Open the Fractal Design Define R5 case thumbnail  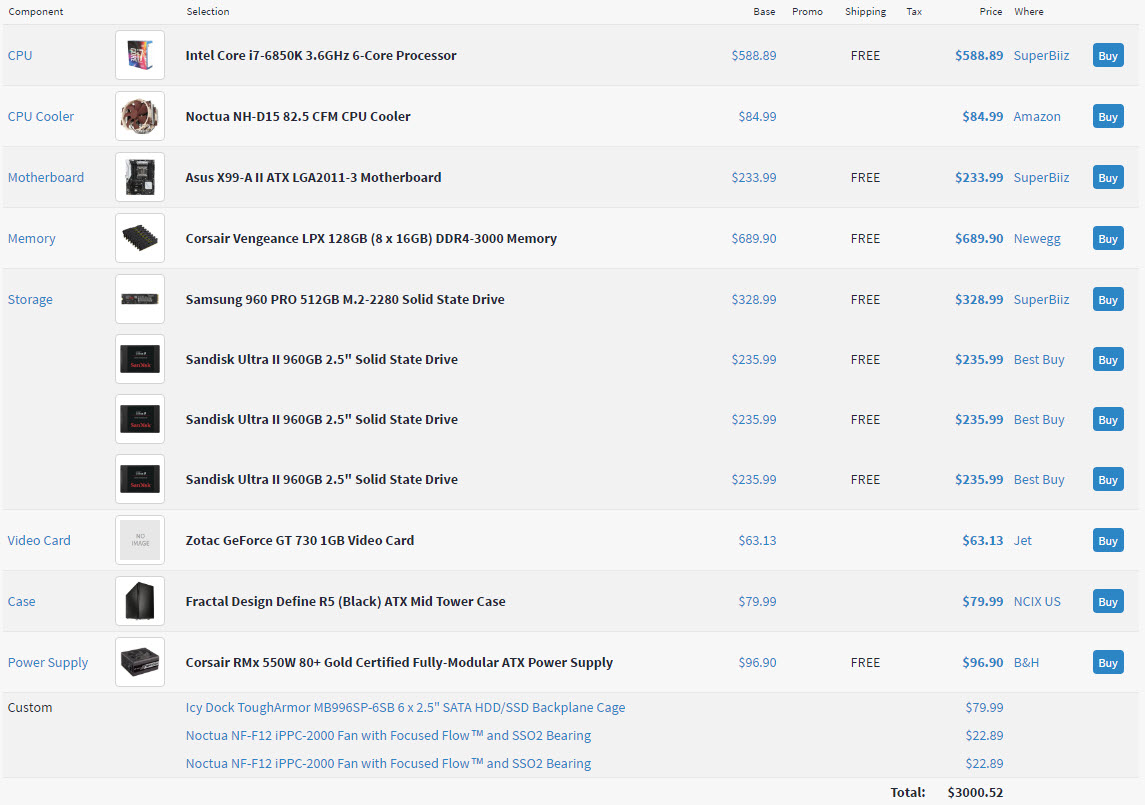(x=140, y=602)
